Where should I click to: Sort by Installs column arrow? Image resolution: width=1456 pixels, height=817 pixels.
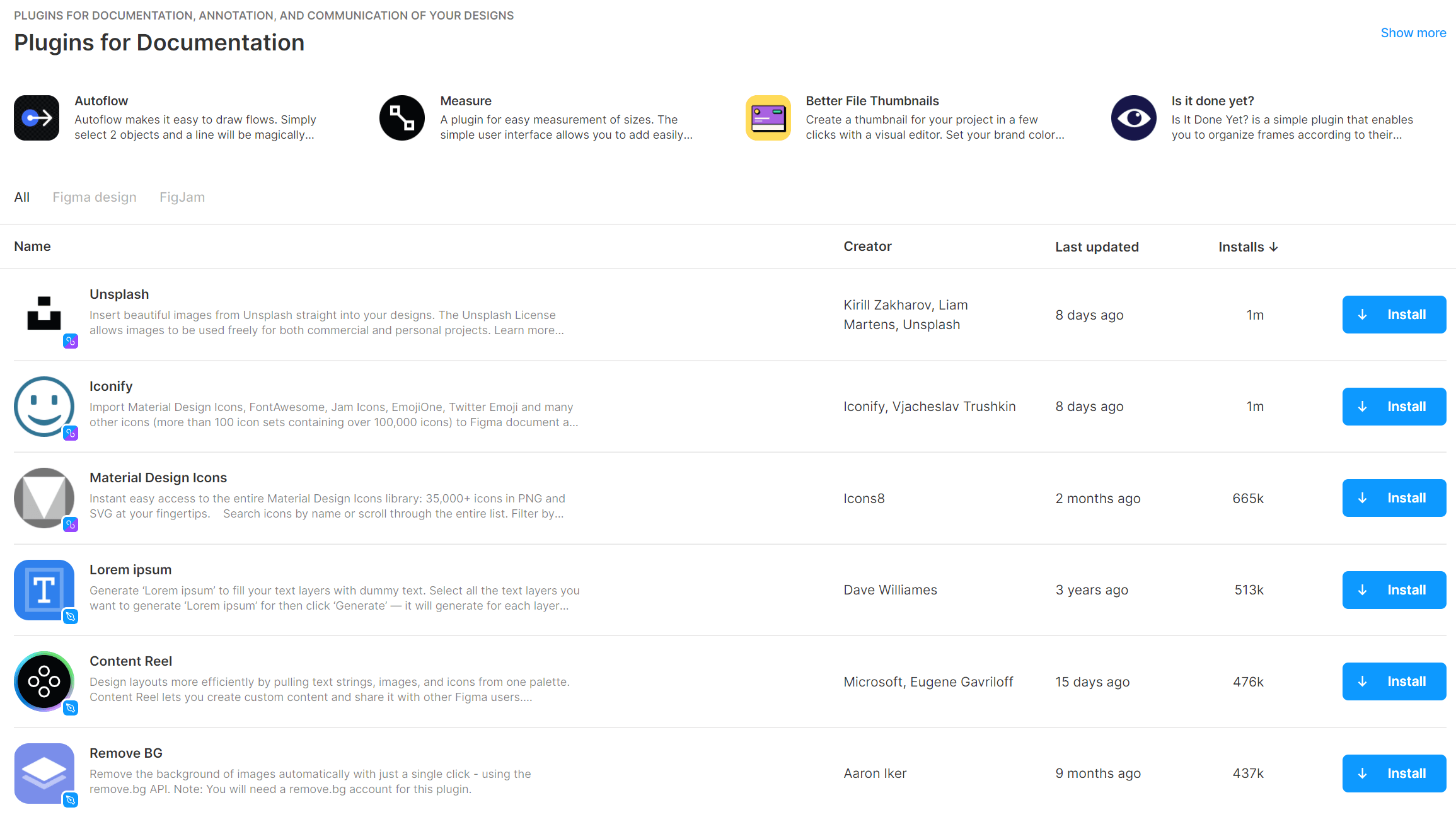[x=1274, y=247]
